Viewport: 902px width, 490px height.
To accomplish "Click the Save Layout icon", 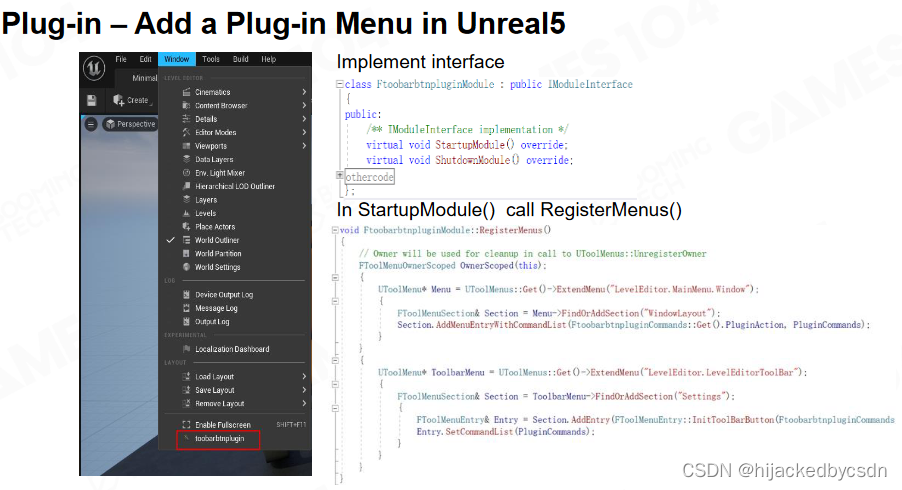I will click(x=186, y=390).
